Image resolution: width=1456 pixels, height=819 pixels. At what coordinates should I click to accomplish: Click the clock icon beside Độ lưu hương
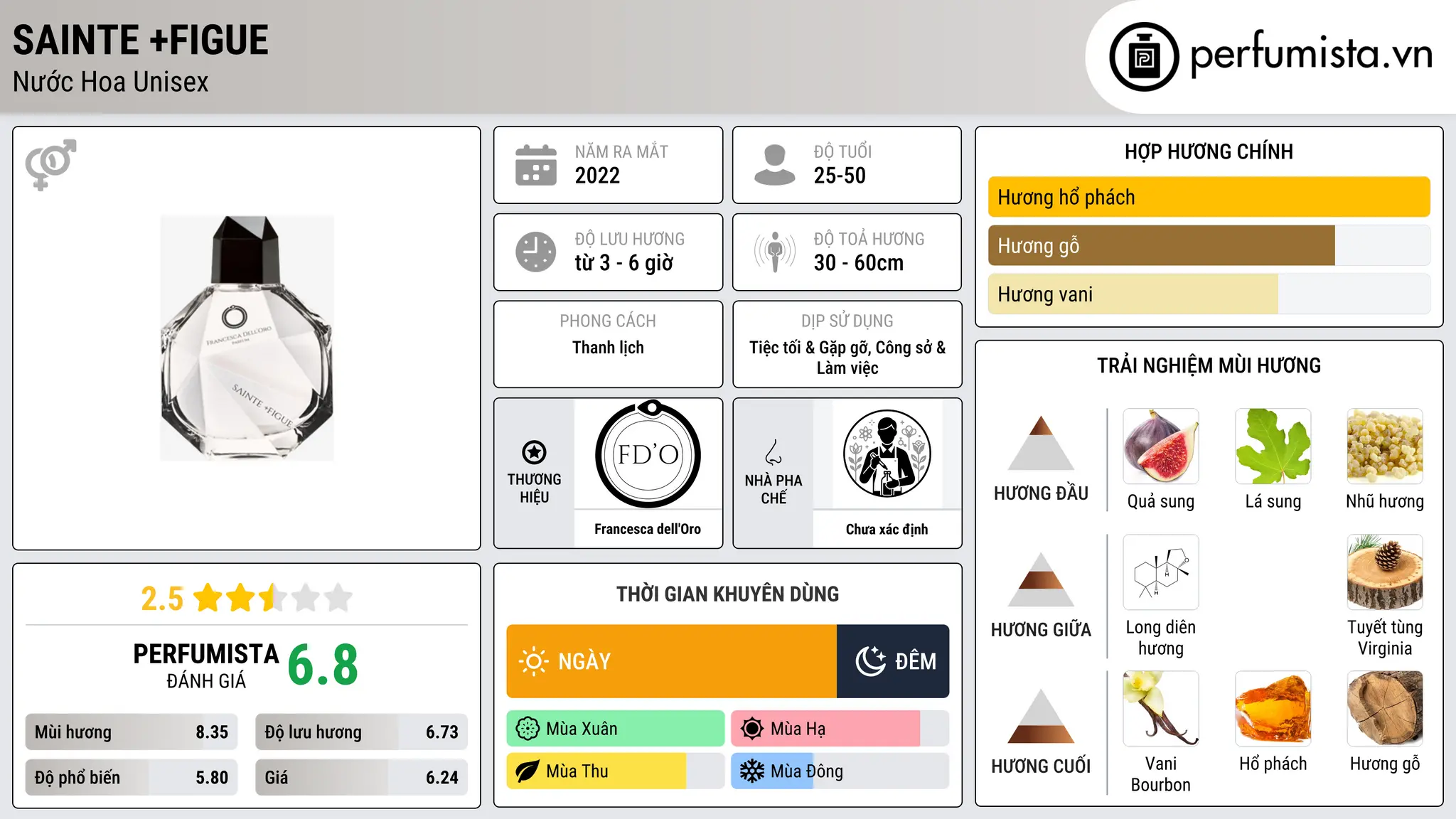point(536,252)
